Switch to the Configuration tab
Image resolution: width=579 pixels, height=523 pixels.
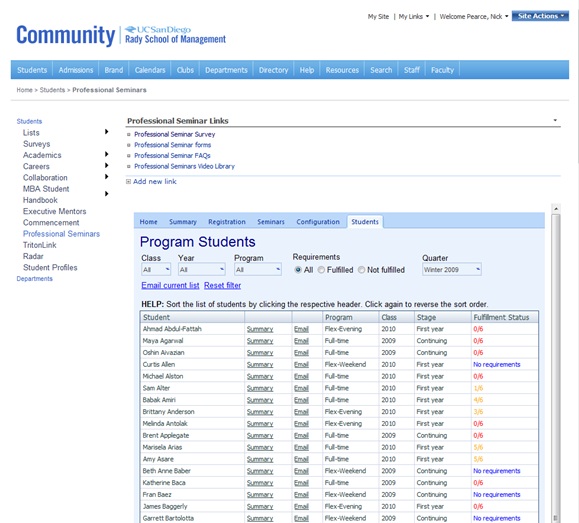pyautogui.click(x=318, y=222)
